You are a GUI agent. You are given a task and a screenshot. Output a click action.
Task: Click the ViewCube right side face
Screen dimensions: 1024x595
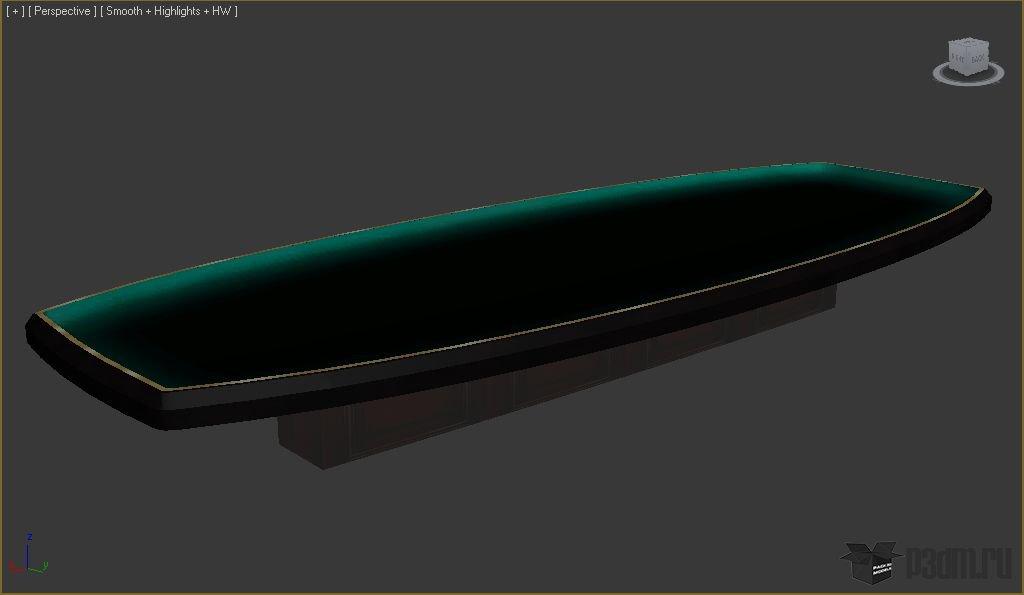979,61
